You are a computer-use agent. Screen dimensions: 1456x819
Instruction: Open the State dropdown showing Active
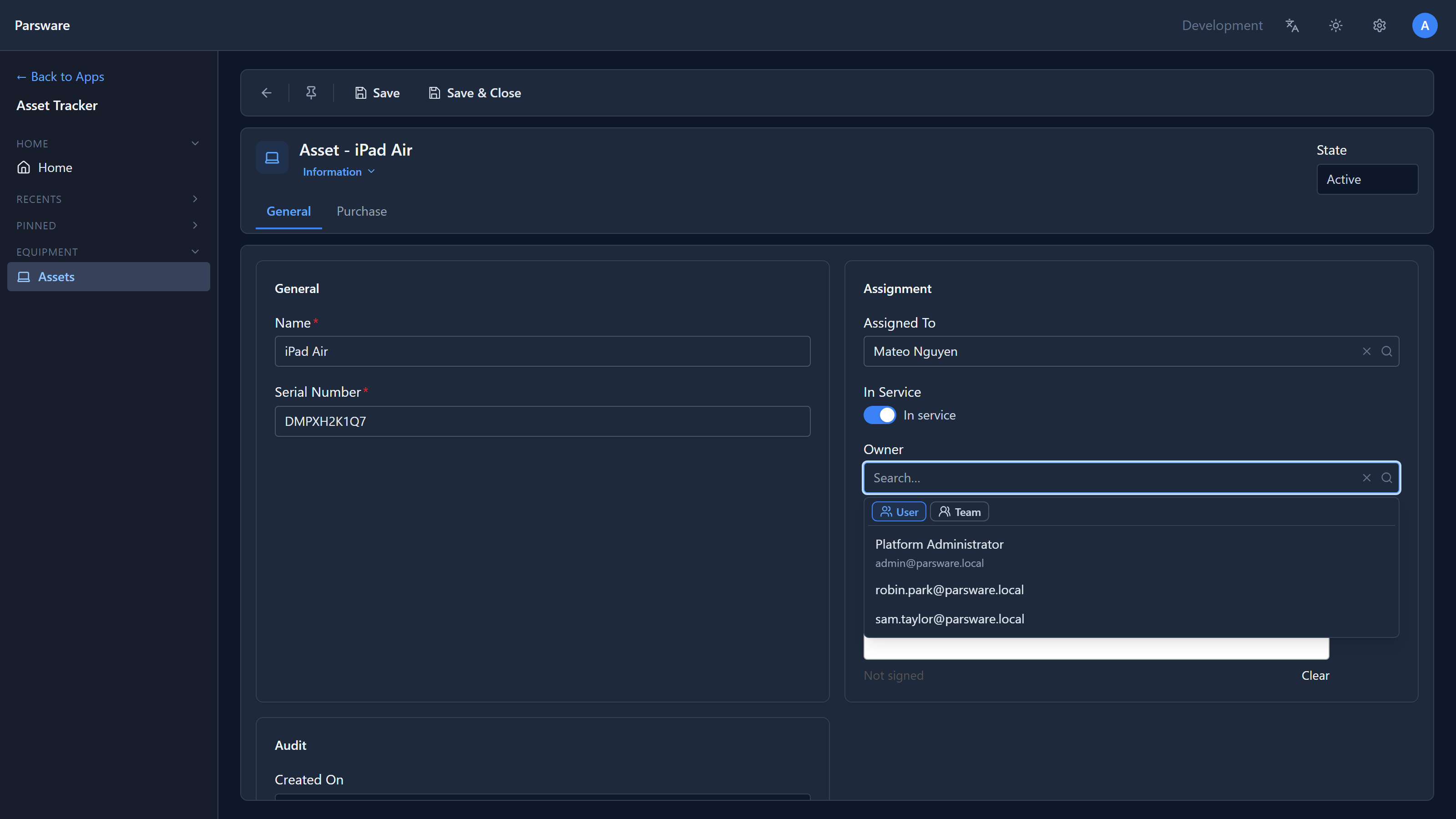point(1367,179)
